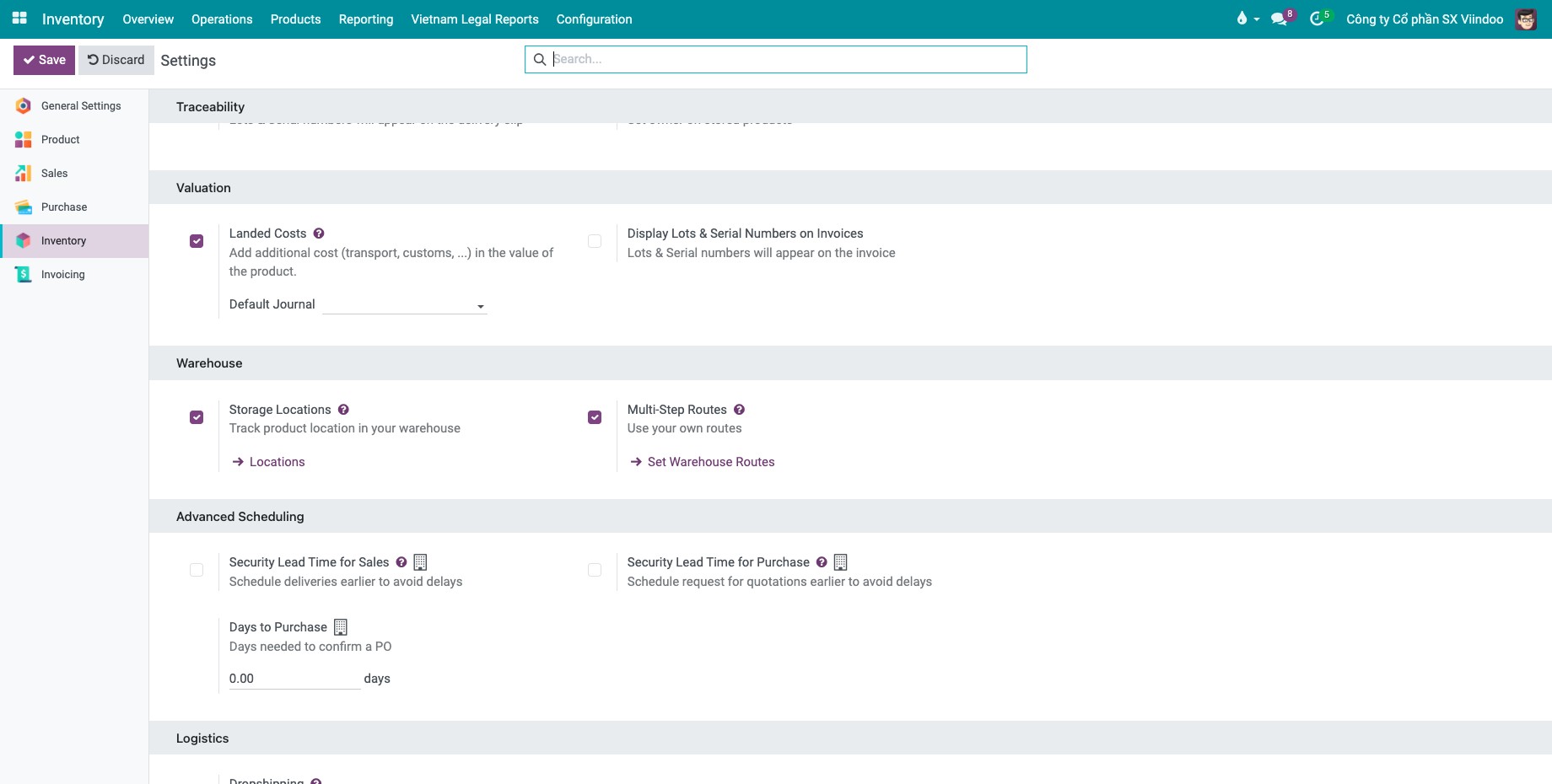
Task: Open the Reporting menu
Action: 366,19
